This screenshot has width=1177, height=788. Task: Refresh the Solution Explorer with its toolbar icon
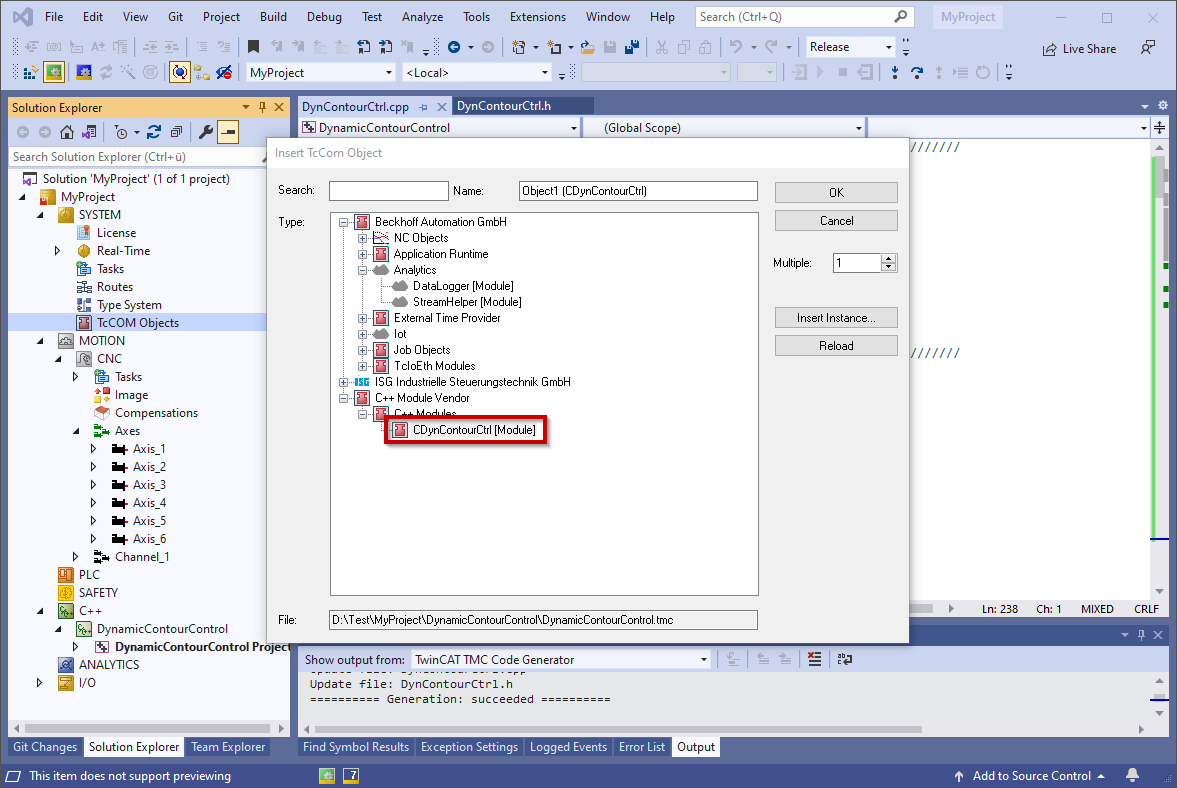coord(153,131)
